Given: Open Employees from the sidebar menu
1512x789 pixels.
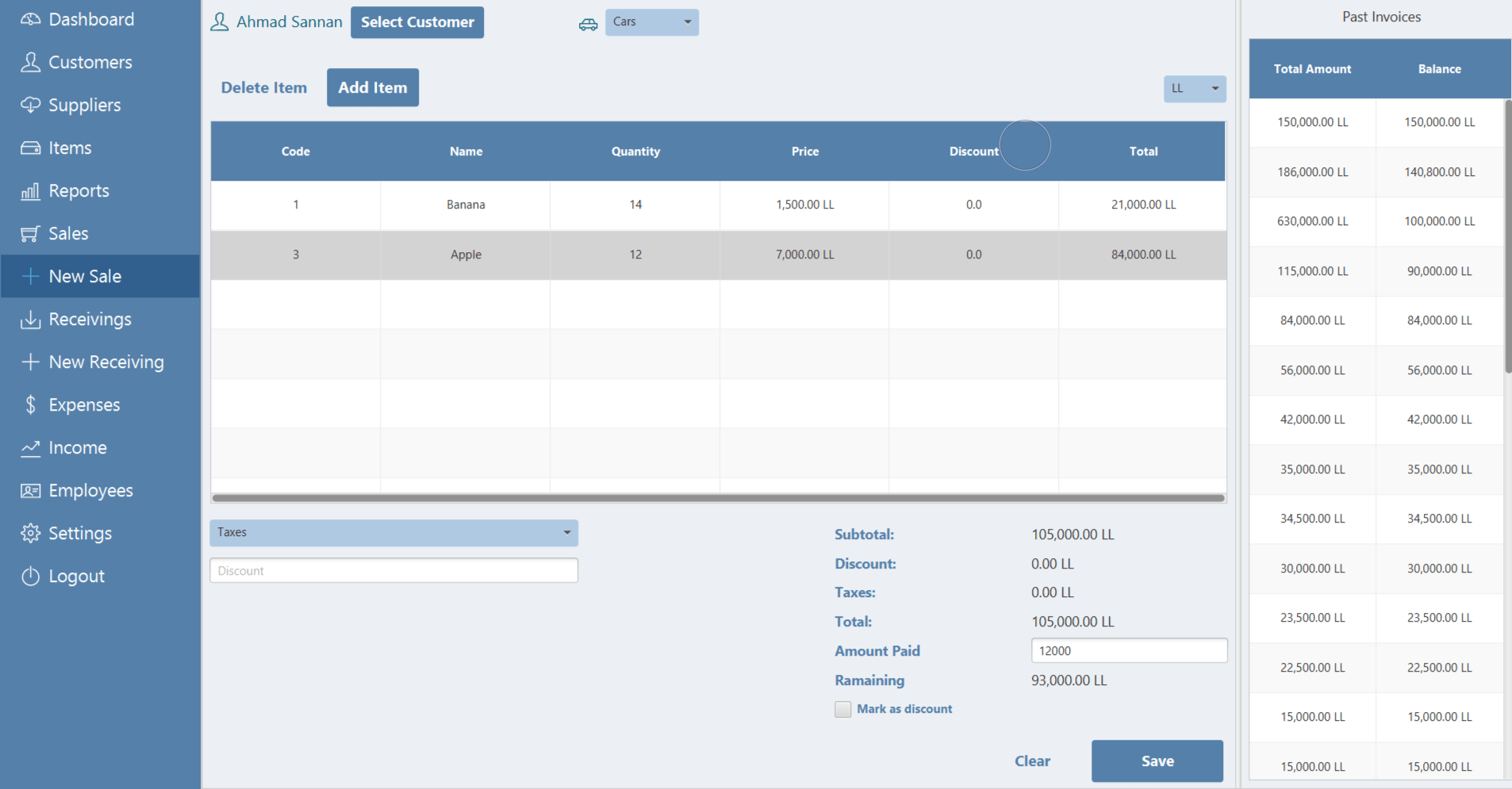Looking at the screenshot, I should 90,491.
